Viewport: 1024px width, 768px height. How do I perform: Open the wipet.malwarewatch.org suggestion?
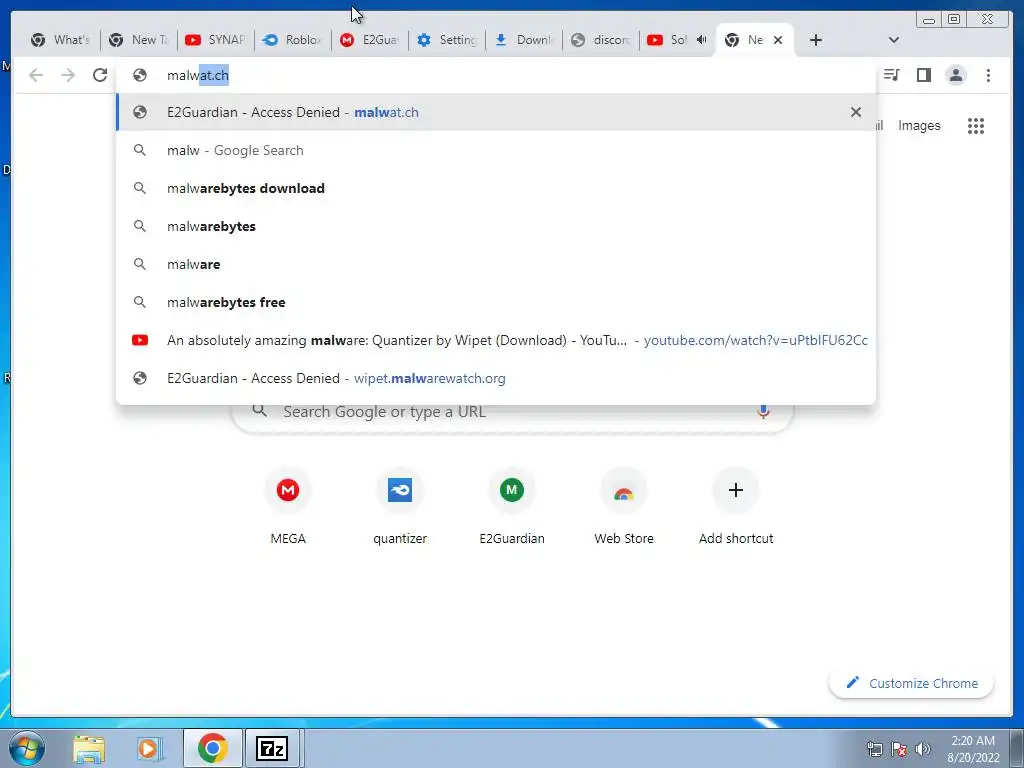click(496, 378)
